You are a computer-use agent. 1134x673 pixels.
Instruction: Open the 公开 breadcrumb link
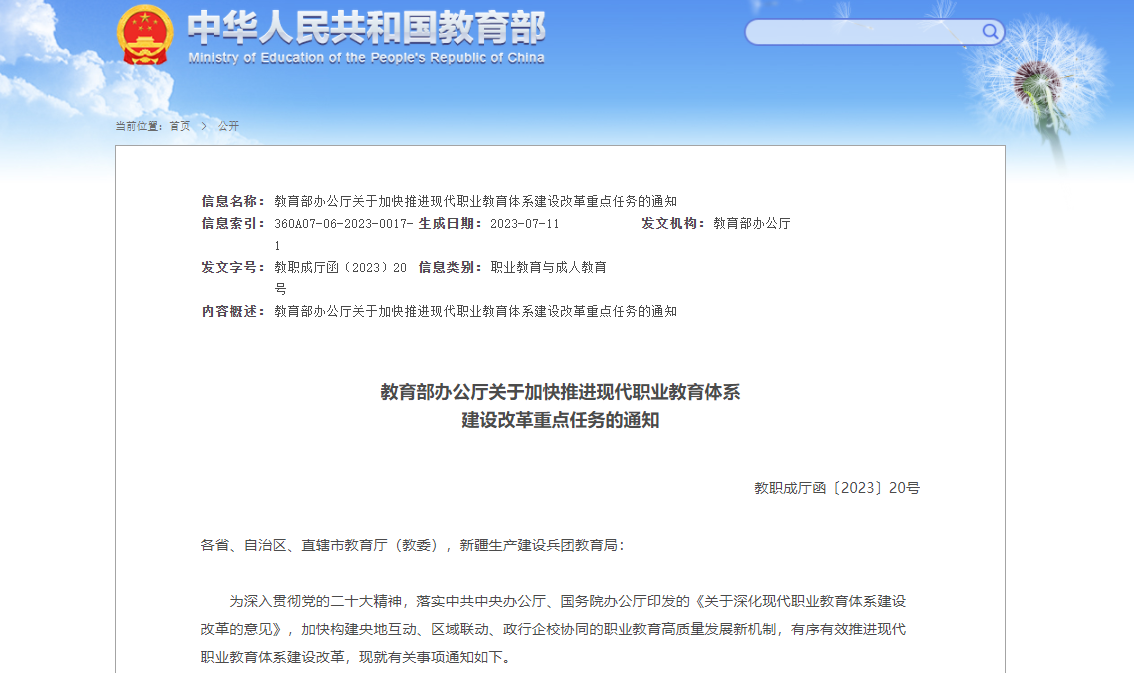[228, 126]
